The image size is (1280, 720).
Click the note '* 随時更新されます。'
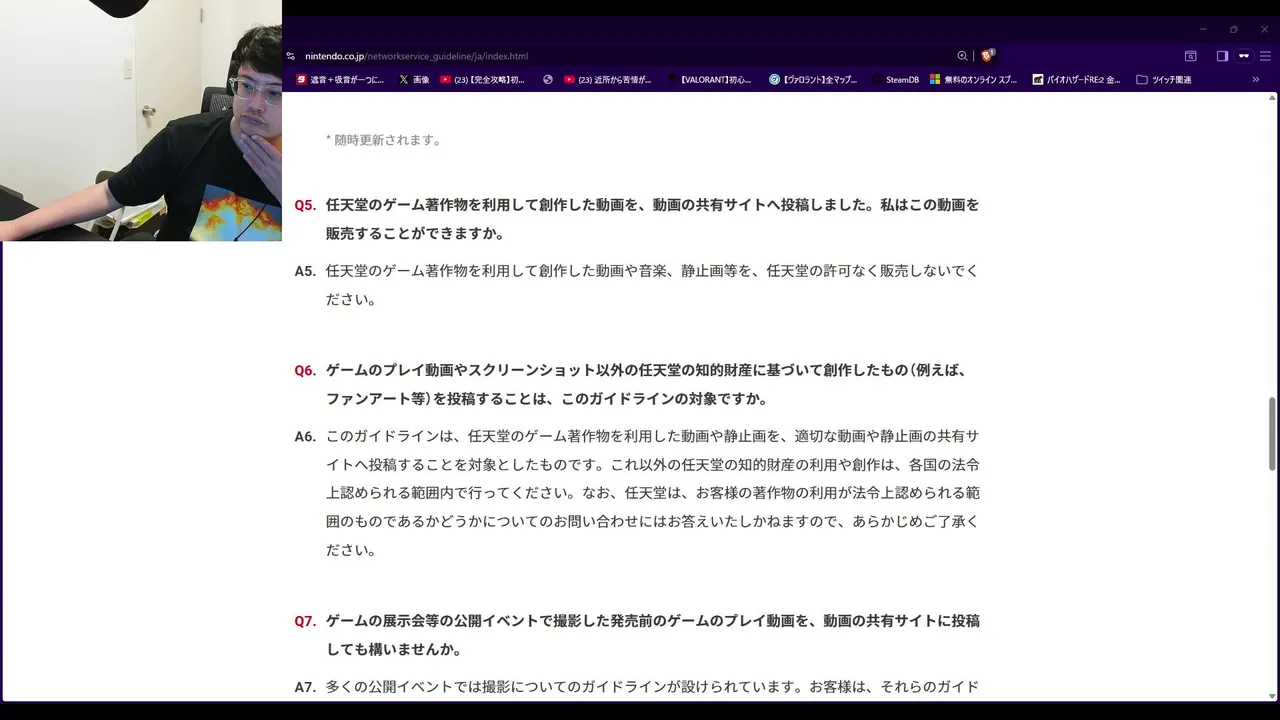pos(384,140)
